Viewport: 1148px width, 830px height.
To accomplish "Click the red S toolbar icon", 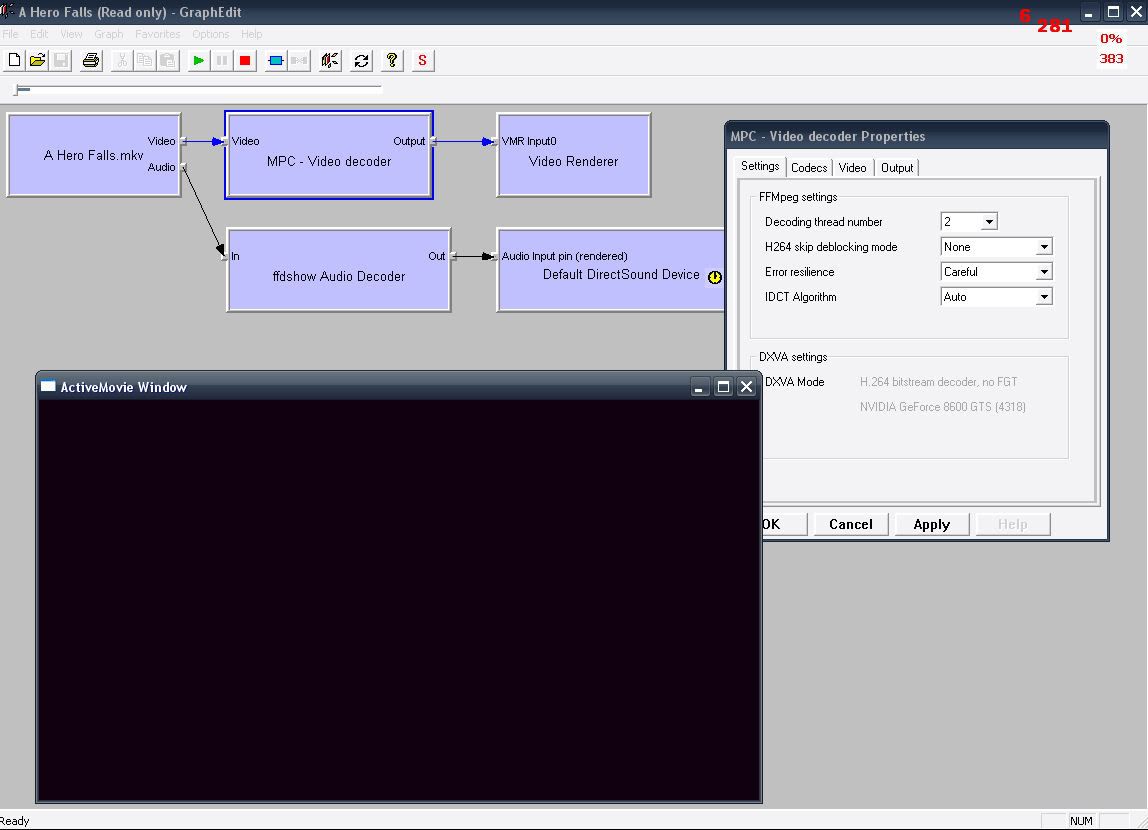I will (x=422, y=61).
